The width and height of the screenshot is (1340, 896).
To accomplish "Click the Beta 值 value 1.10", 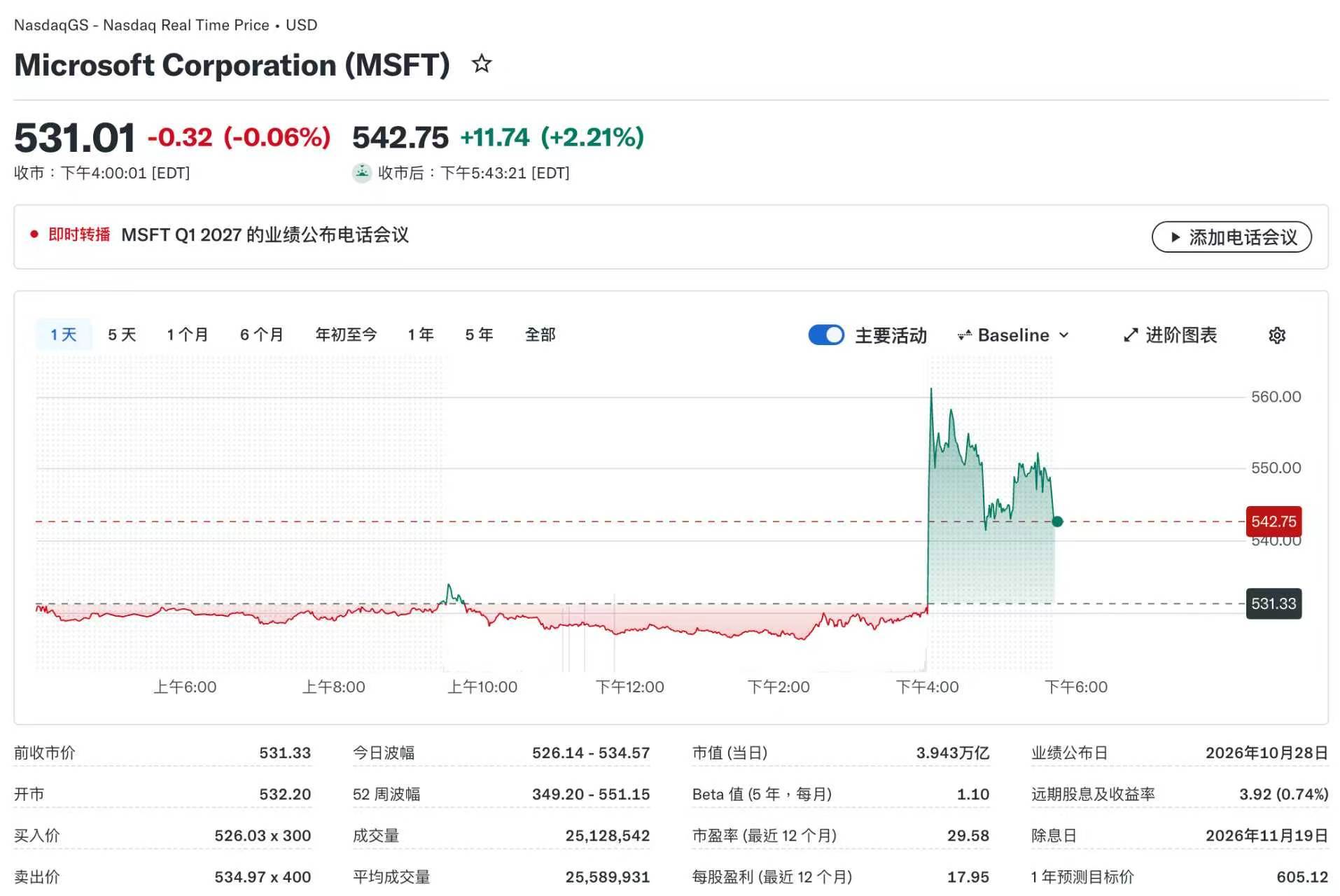I will coord(973,794).
